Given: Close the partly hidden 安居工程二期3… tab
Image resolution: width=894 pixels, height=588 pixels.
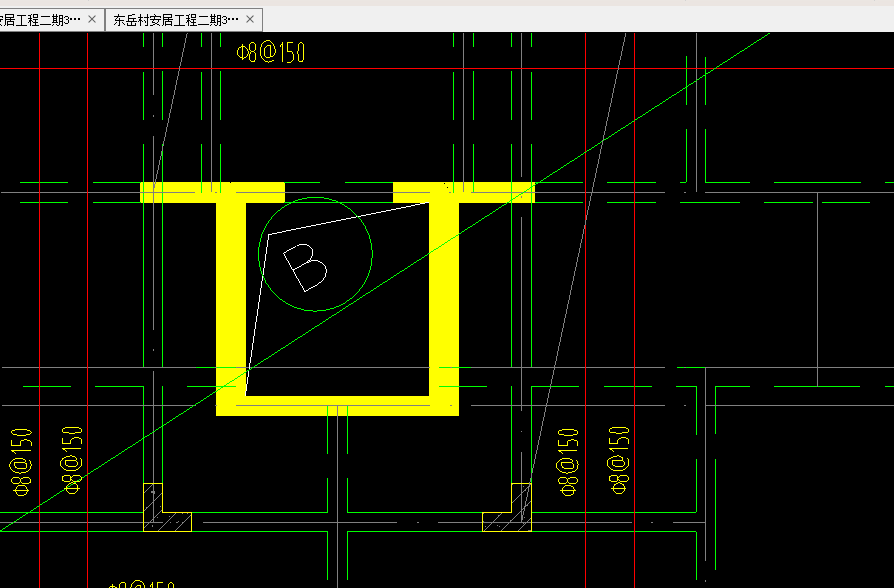Looking at the screenshot, I should point(92,19).
